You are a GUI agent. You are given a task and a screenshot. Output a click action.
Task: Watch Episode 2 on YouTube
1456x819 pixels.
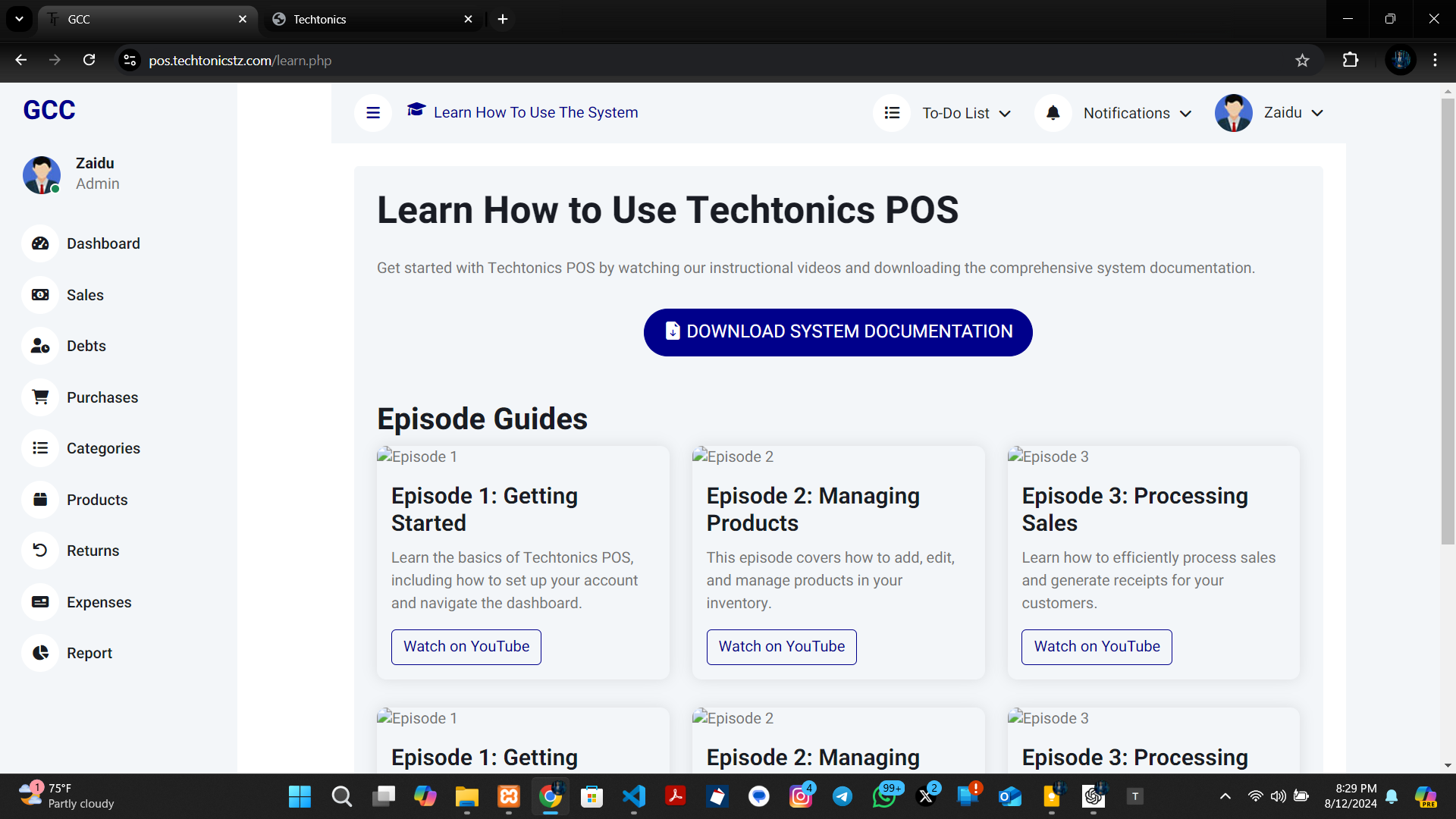tap(781, 647)
